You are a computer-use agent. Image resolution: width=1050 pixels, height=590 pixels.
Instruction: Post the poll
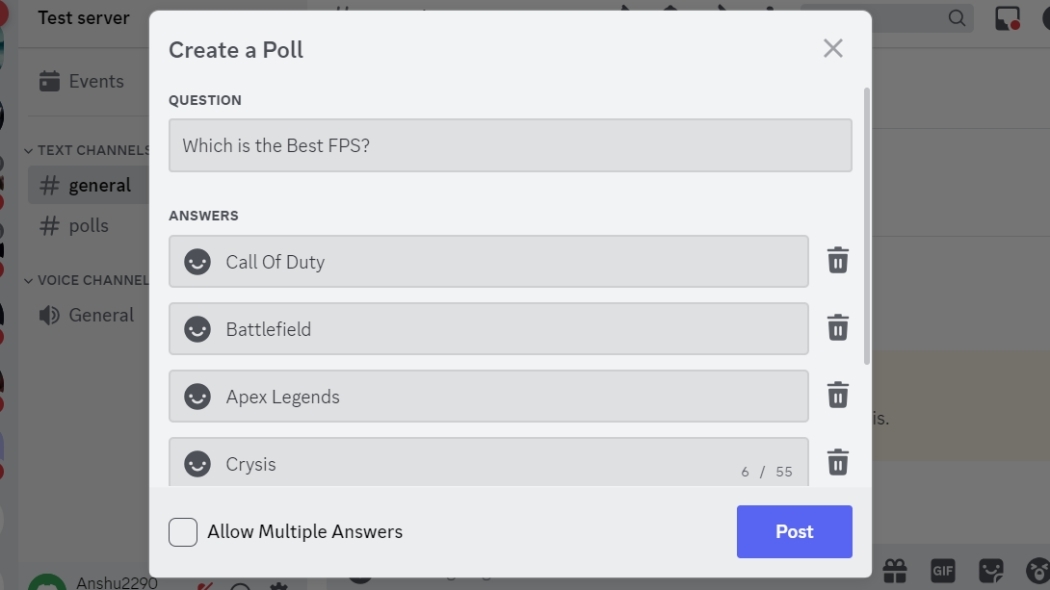pyautogui.click(x=794, y=531)
